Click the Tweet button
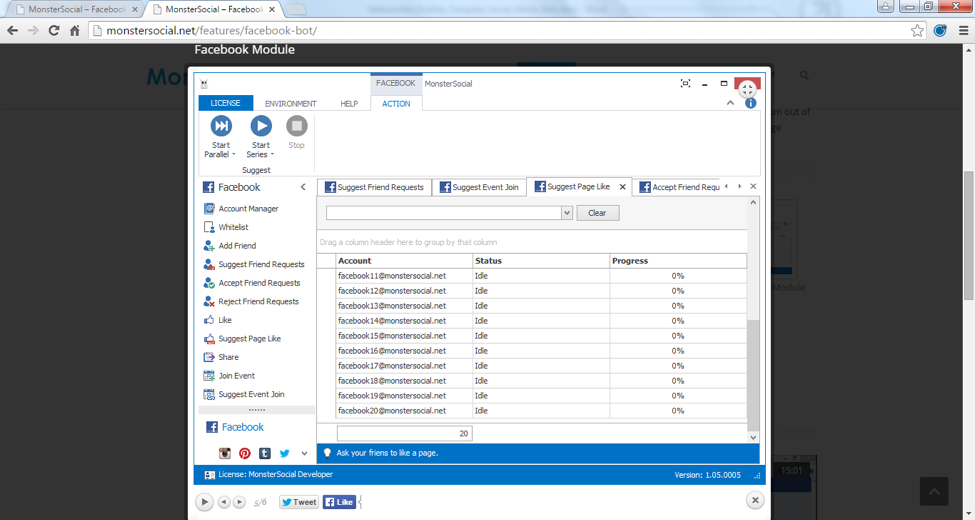The image size is (975, 520). pyautogui.click(x=298, y=502)
